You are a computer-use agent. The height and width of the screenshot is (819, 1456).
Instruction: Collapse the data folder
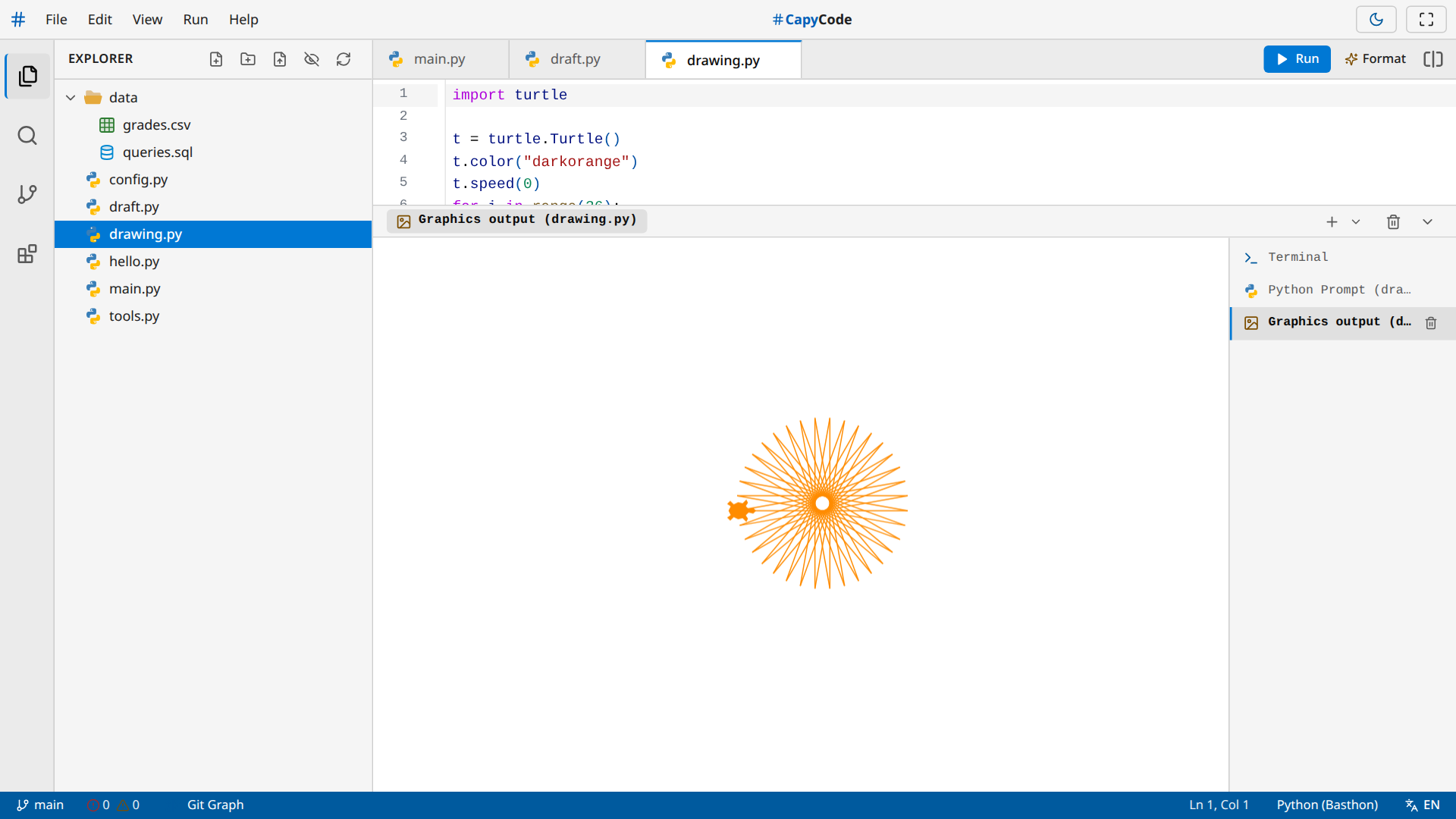coord(71,98)
